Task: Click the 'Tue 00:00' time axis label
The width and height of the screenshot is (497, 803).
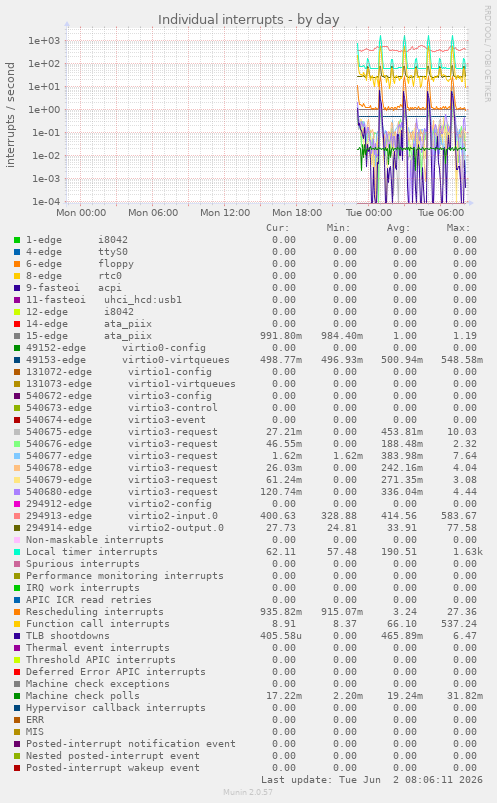Action: tap(369, 213)
